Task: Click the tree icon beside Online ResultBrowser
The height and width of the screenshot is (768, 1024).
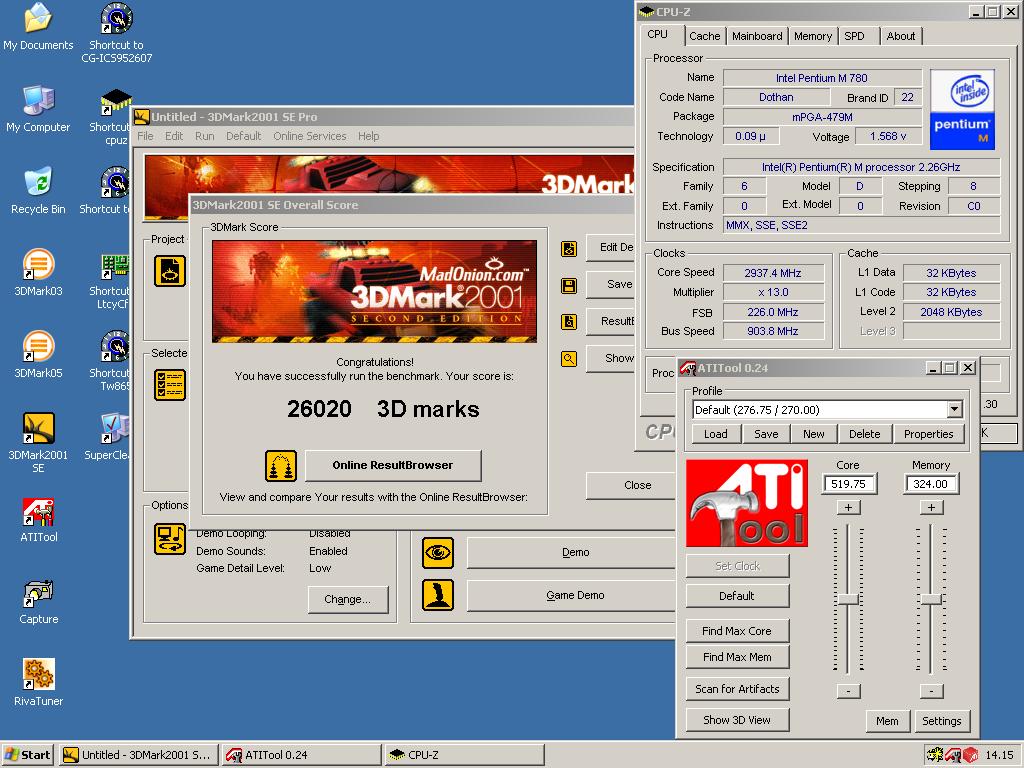Action: (281, 466)
